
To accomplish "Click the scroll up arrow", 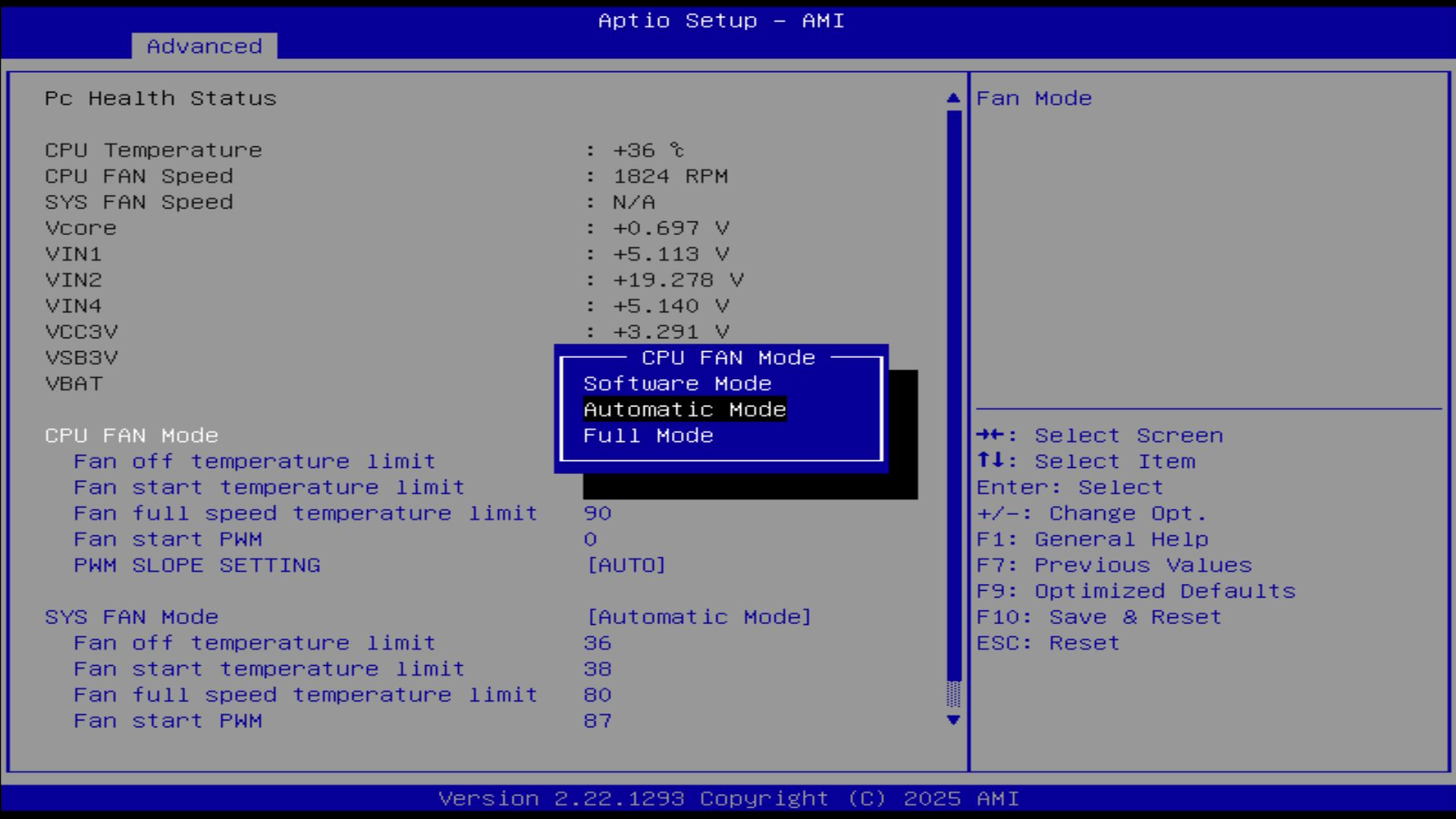I will (953, 99).
